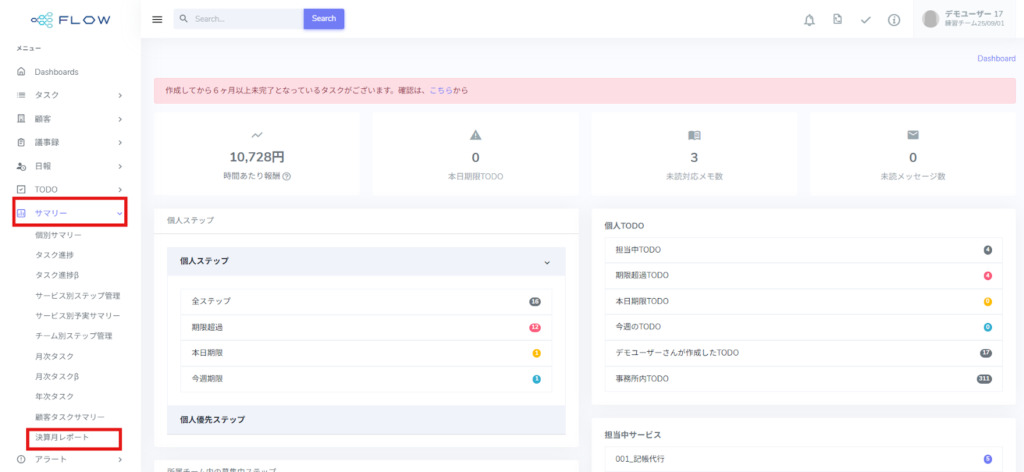Open the info circle icon
Screen dimensions: 1024x472
[894, 20]
